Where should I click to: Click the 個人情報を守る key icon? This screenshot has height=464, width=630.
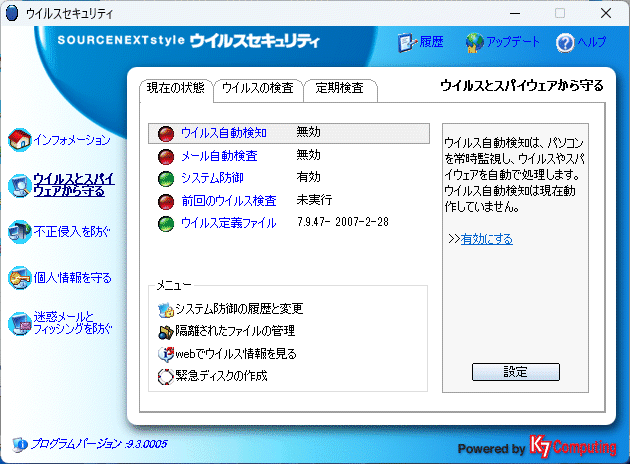coord(20,278)
